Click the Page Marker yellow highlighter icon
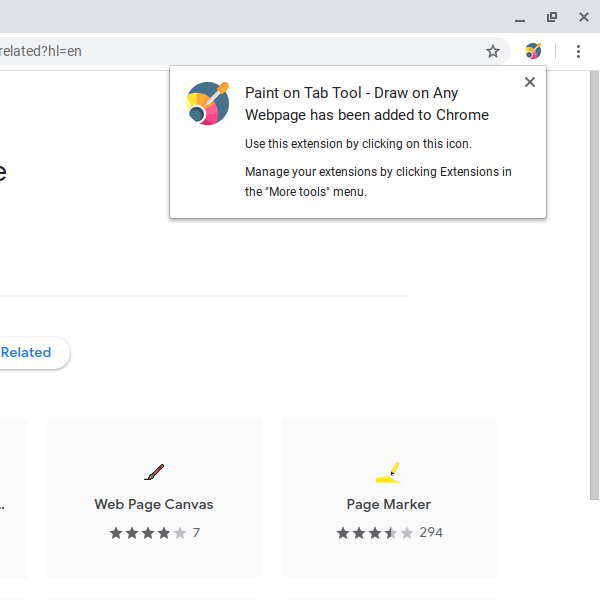This screenshot has width=600, height=600. click(x=389, y=473)
